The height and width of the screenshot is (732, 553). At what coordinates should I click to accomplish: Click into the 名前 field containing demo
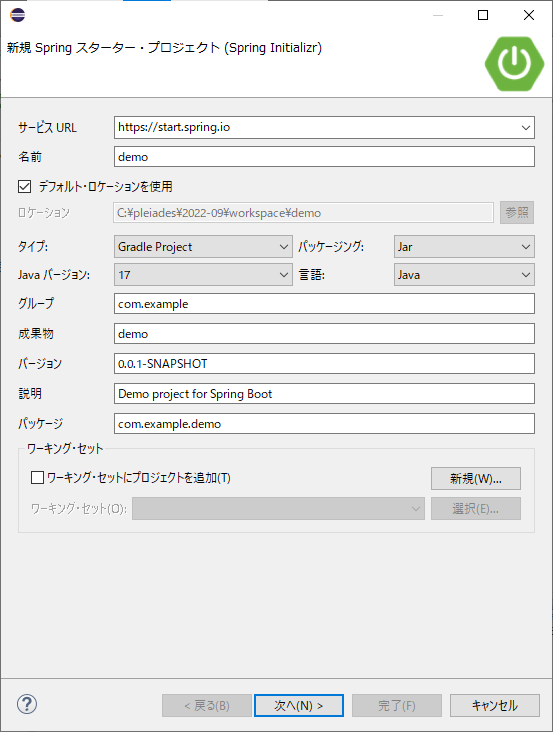324,157
